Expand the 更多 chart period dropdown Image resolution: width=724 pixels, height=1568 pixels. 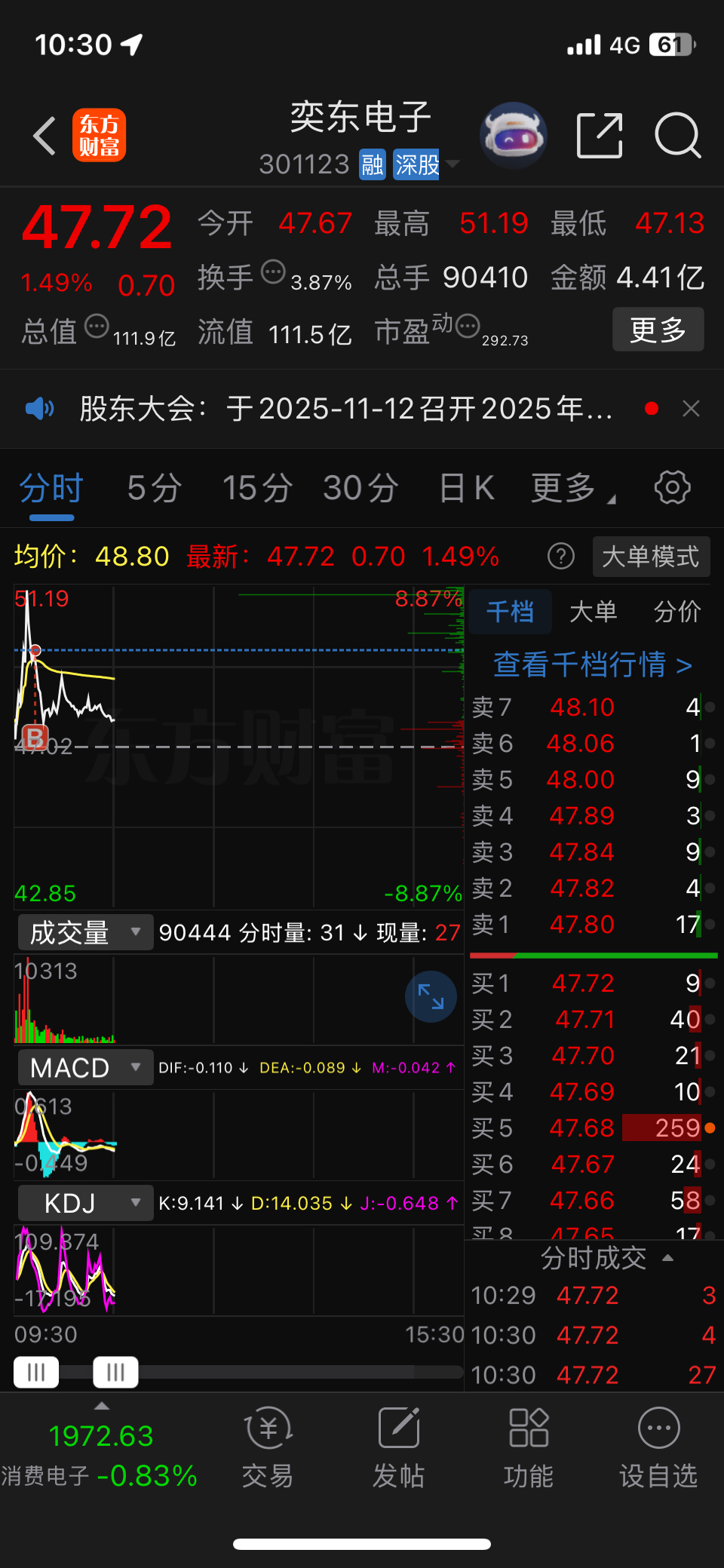pos(573,488)
